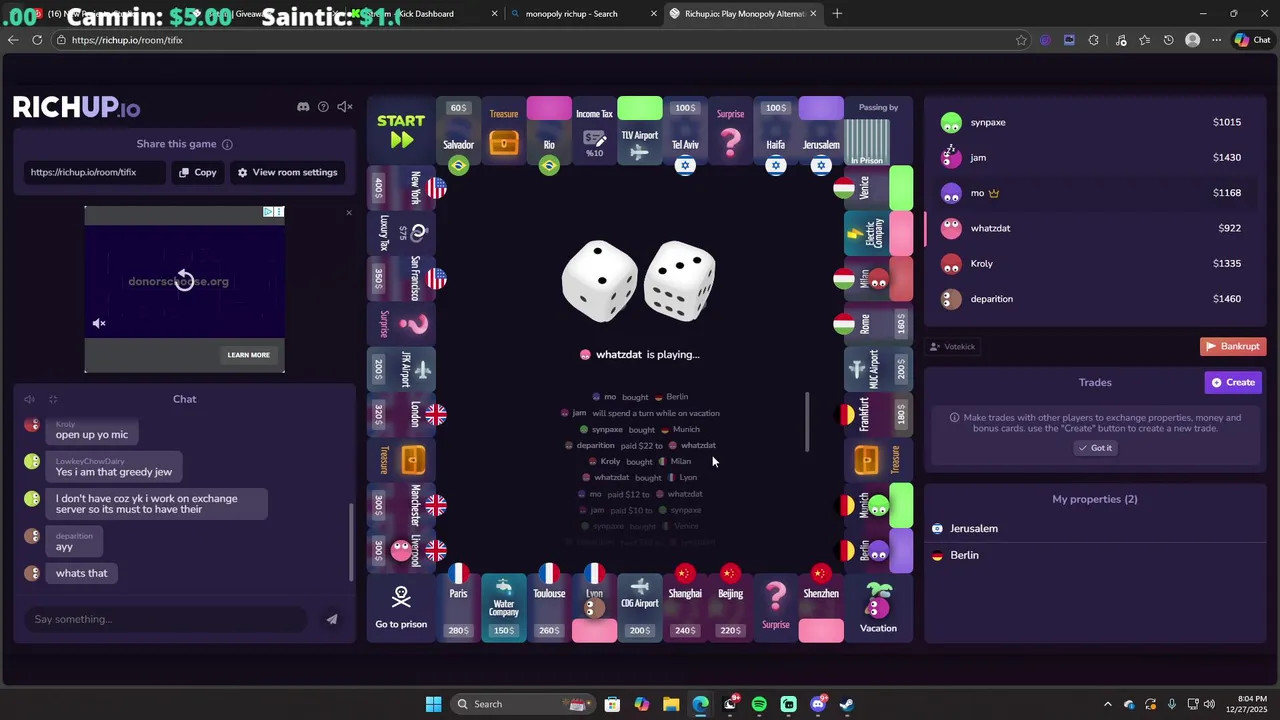Image resolution: width=1280 pixels, height=720 pixels.
Task: Click the Bankrupt button
Action: click(x=1233, y=346)
